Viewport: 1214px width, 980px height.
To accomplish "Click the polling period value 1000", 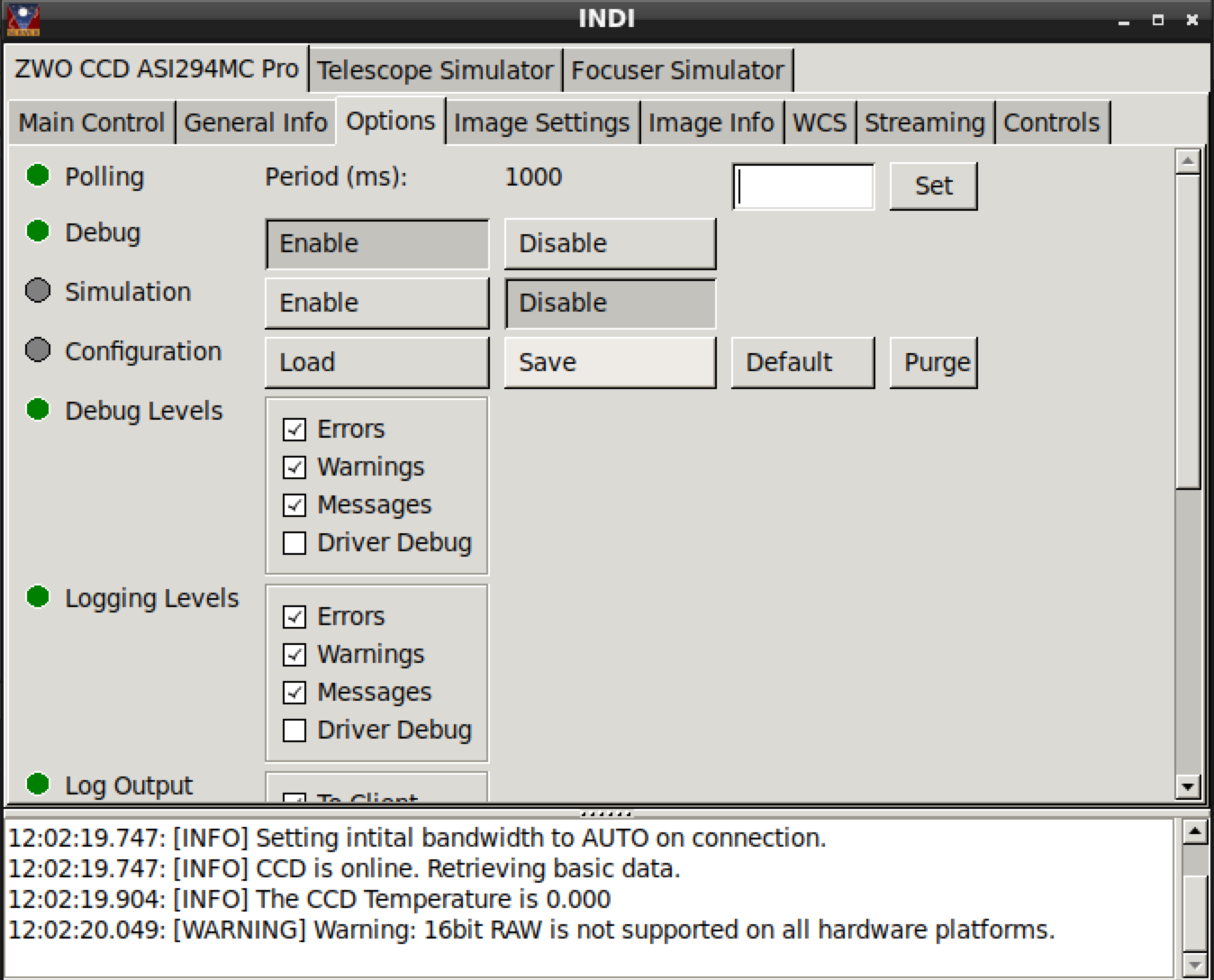I will [x=533, y=177].
